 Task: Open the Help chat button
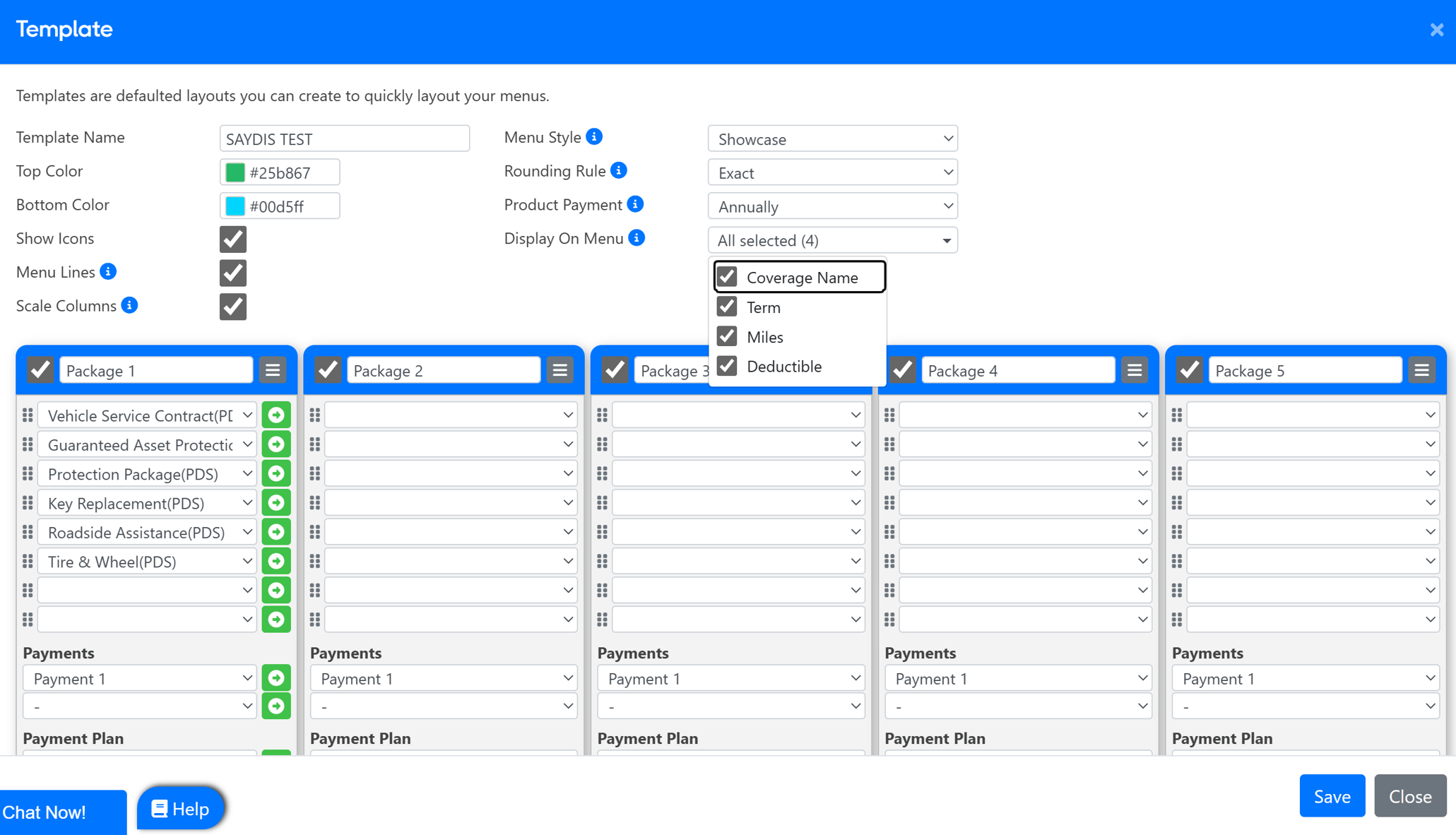181,809
